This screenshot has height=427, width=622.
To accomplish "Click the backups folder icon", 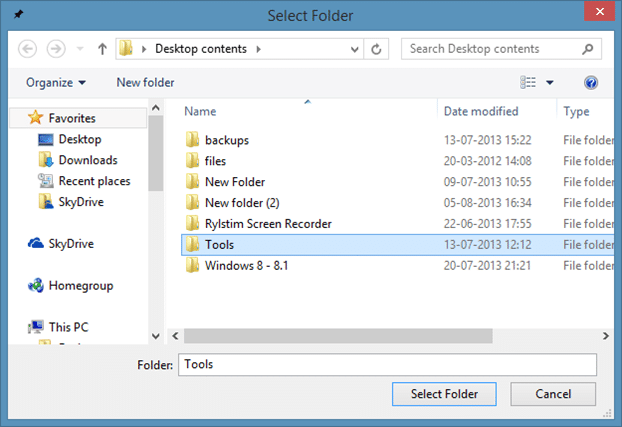I will coord(192,140).
